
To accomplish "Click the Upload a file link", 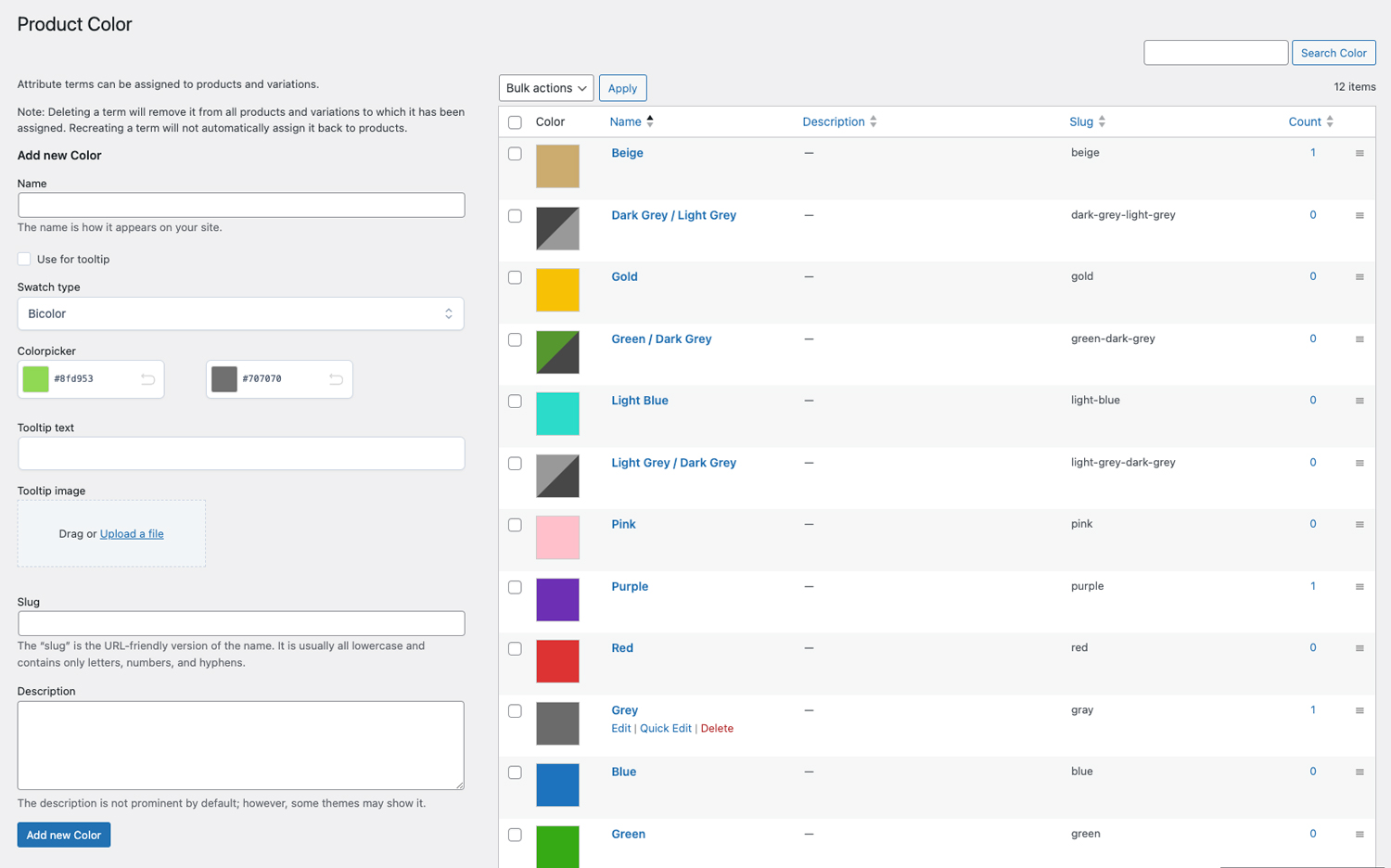I will pos(132,534).
